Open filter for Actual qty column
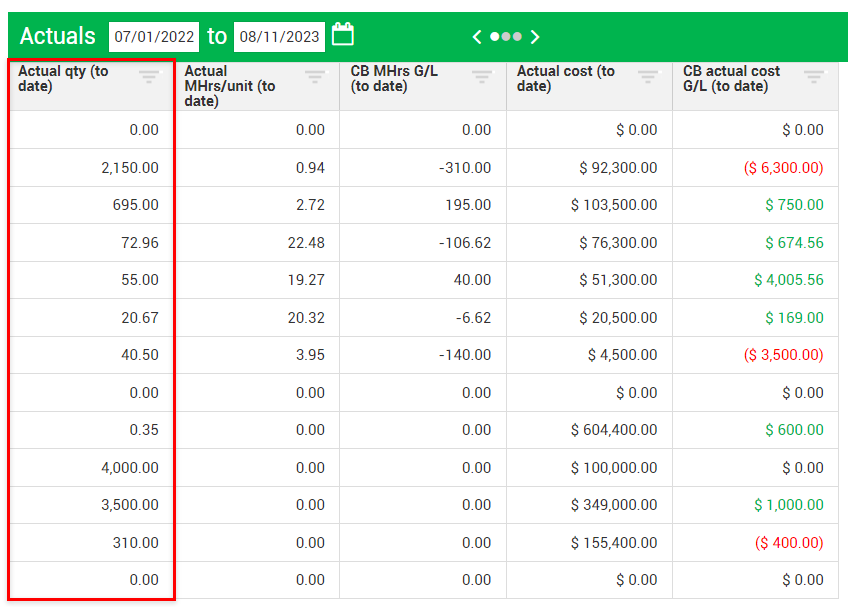Viewport: 848px width, 607px height. [x=149, y=76]
